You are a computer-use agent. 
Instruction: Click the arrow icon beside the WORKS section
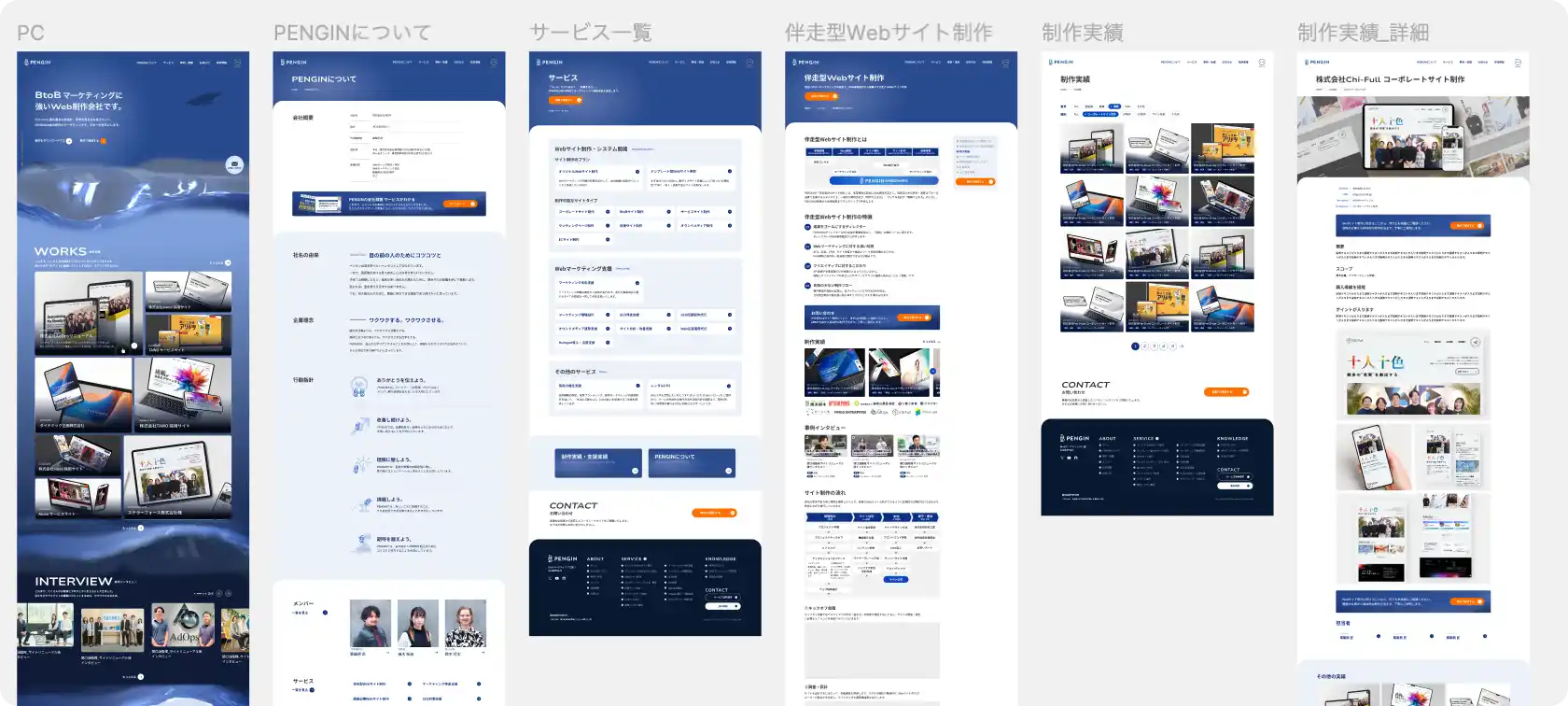click(x=227, y=262)
